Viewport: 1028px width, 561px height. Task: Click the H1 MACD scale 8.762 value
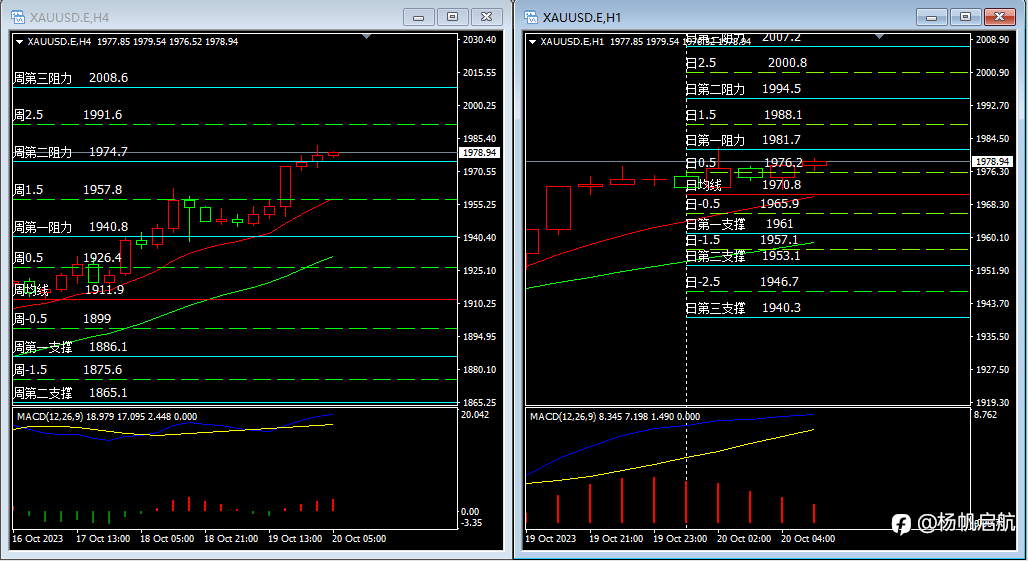point(985,415)
